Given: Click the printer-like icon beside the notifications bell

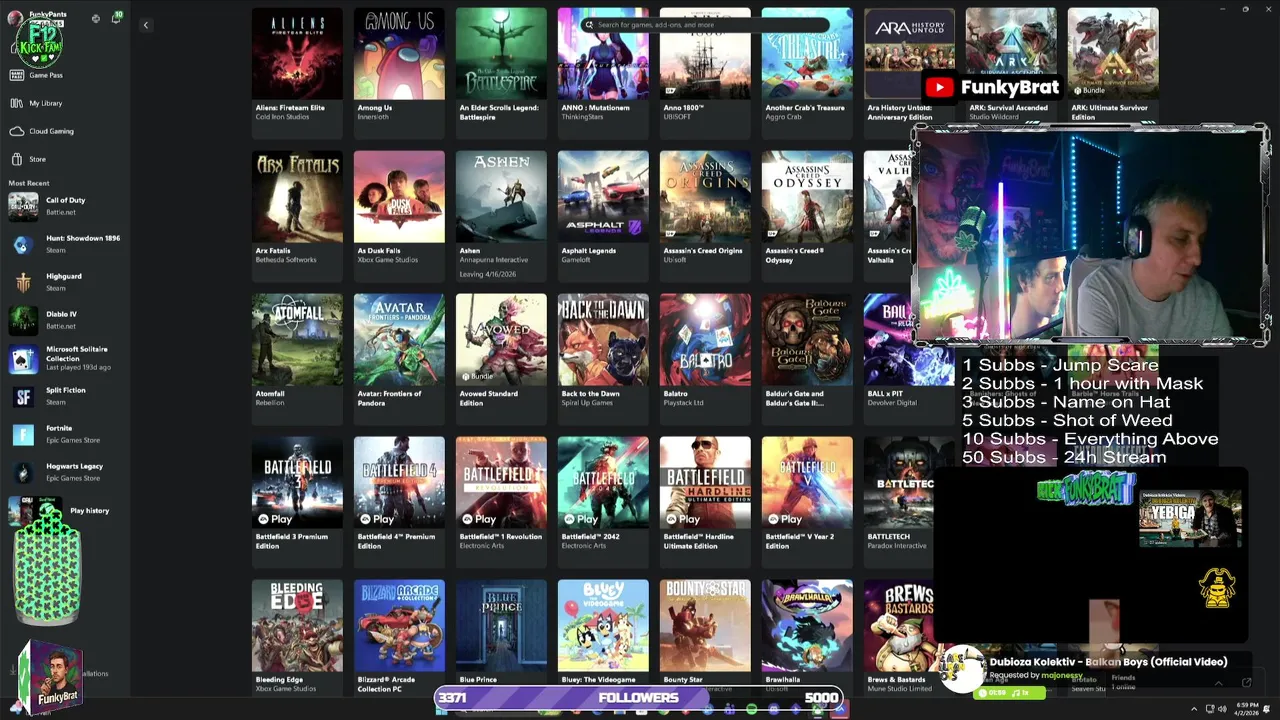Looking at the screenshot, I should coord(96,18).
